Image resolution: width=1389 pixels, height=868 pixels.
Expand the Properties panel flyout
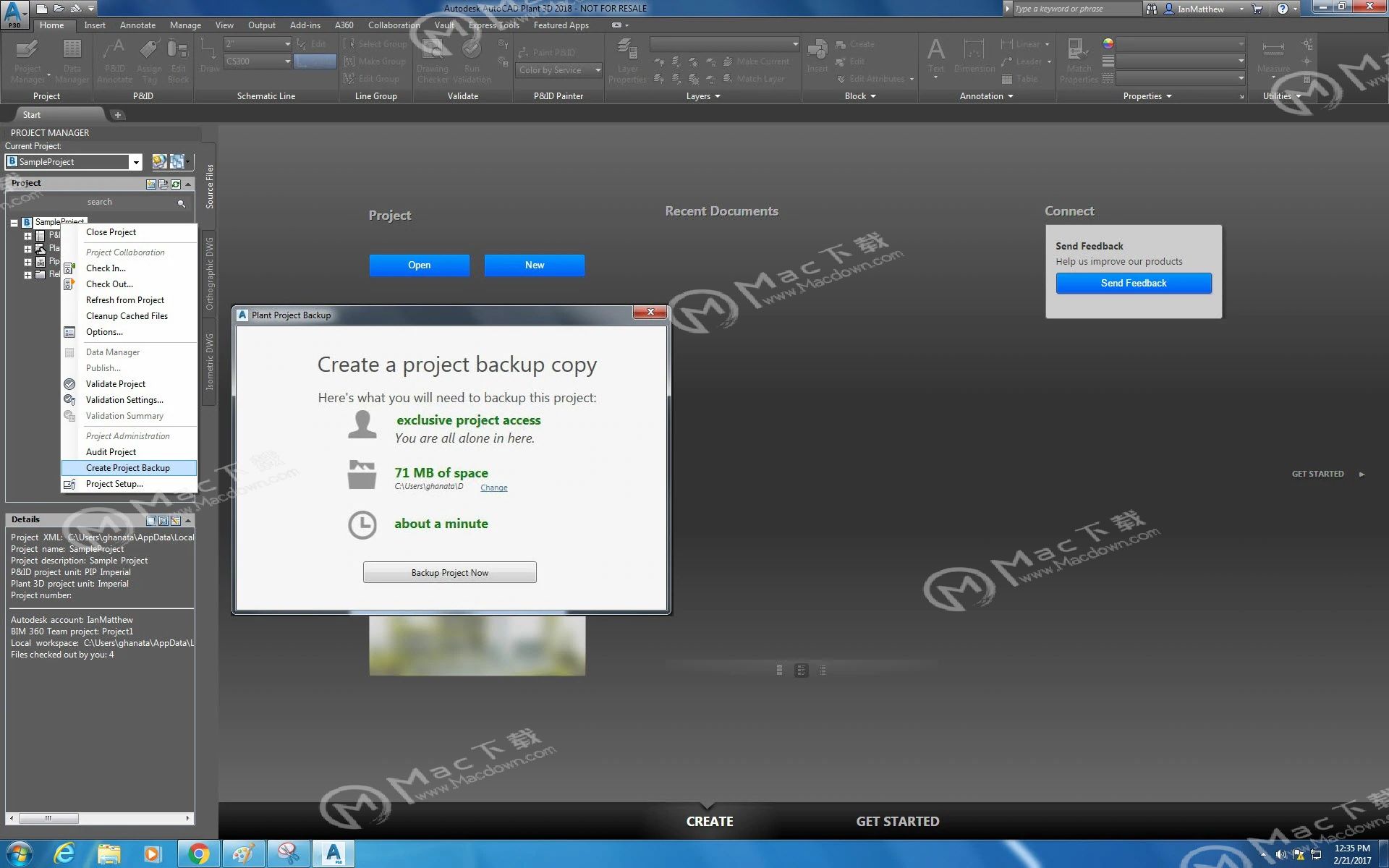(1147, 96)
